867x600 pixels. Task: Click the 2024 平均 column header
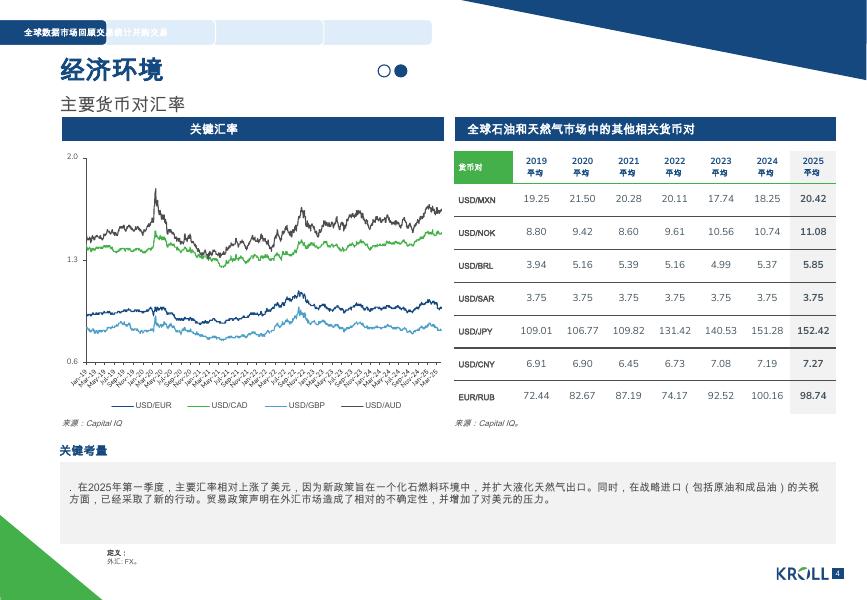click(767, 166)
